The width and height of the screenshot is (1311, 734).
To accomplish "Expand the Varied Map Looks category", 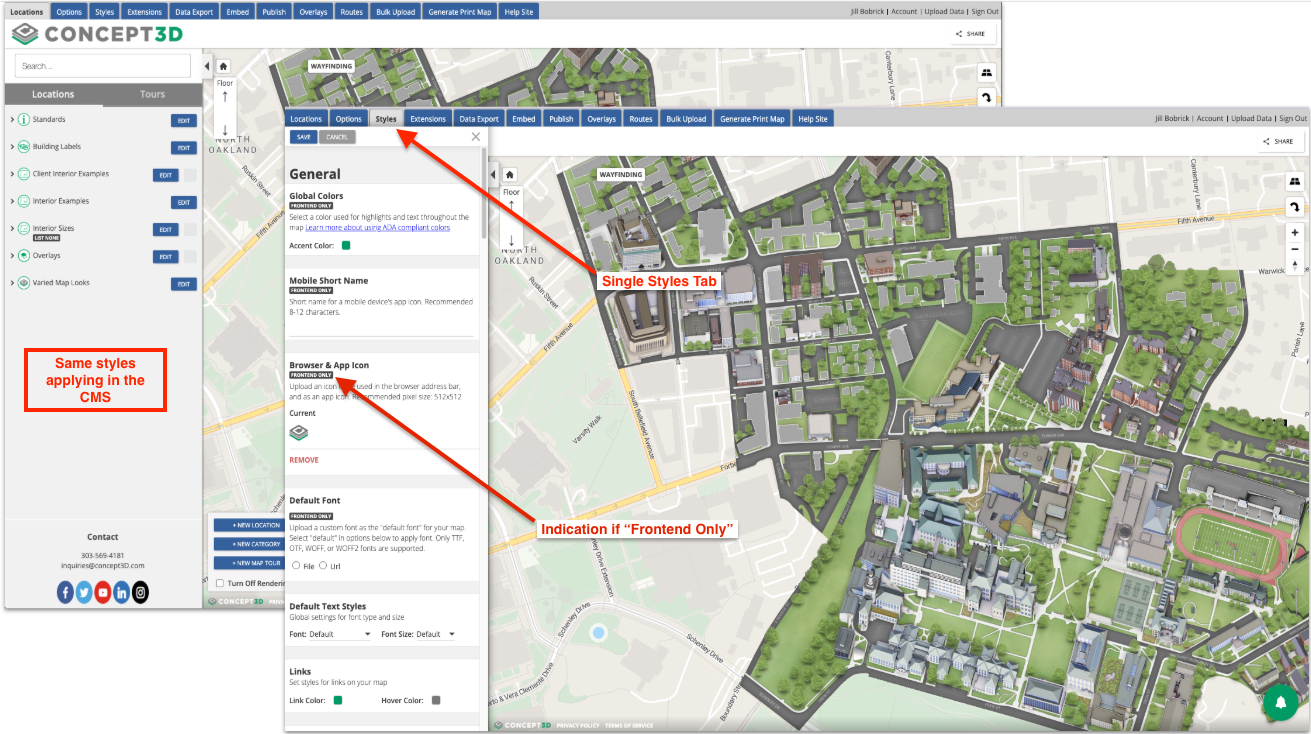I will point(11,283).
